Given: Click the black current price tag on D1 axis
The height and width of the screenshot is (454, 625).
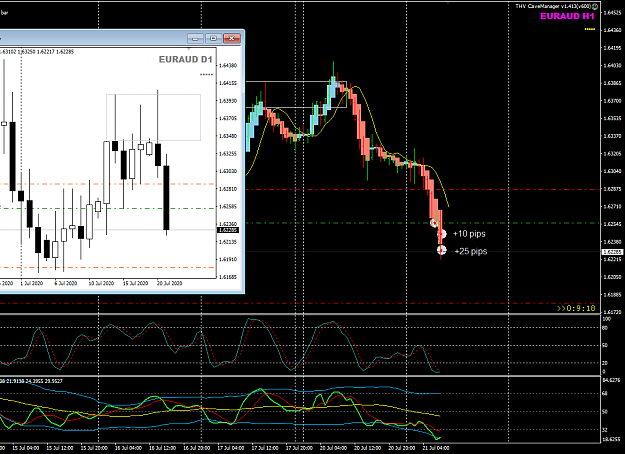Looking at the screenshot, I should [x=228, y=230].
